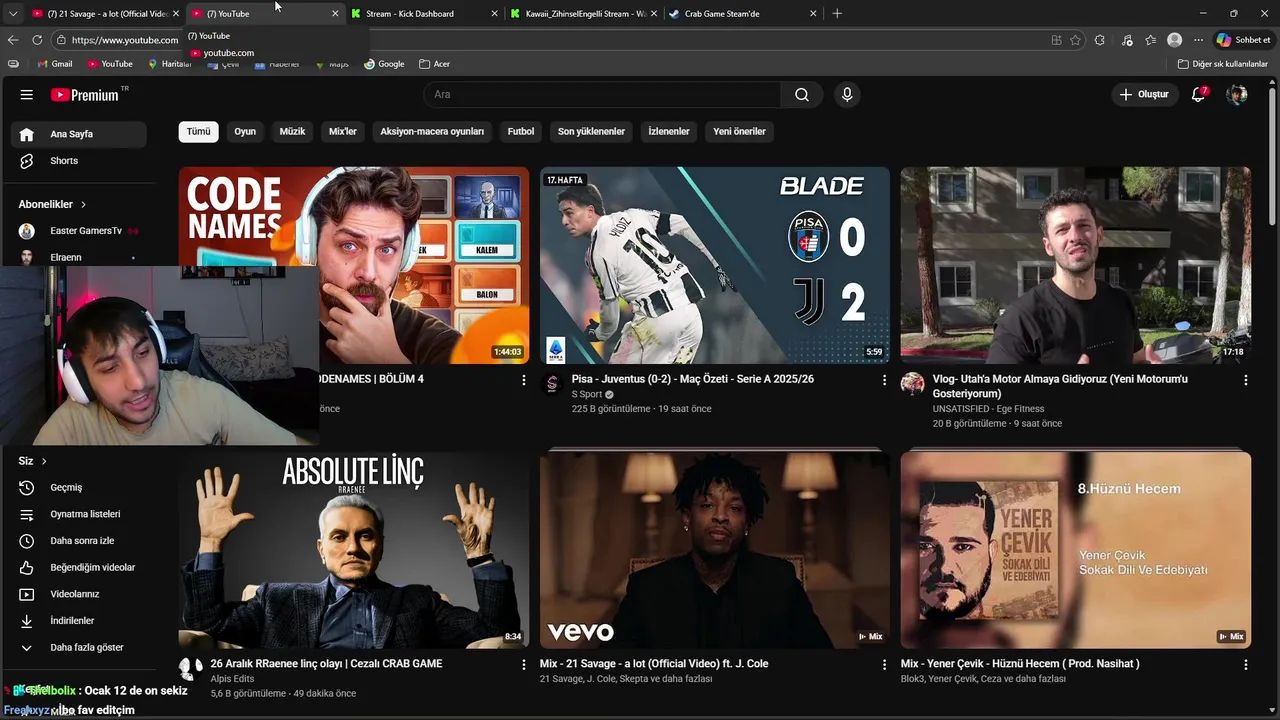This screenshot has height=720, width=1280.
Task: Select the Tümü filter chip
Action: click(199, 131)
